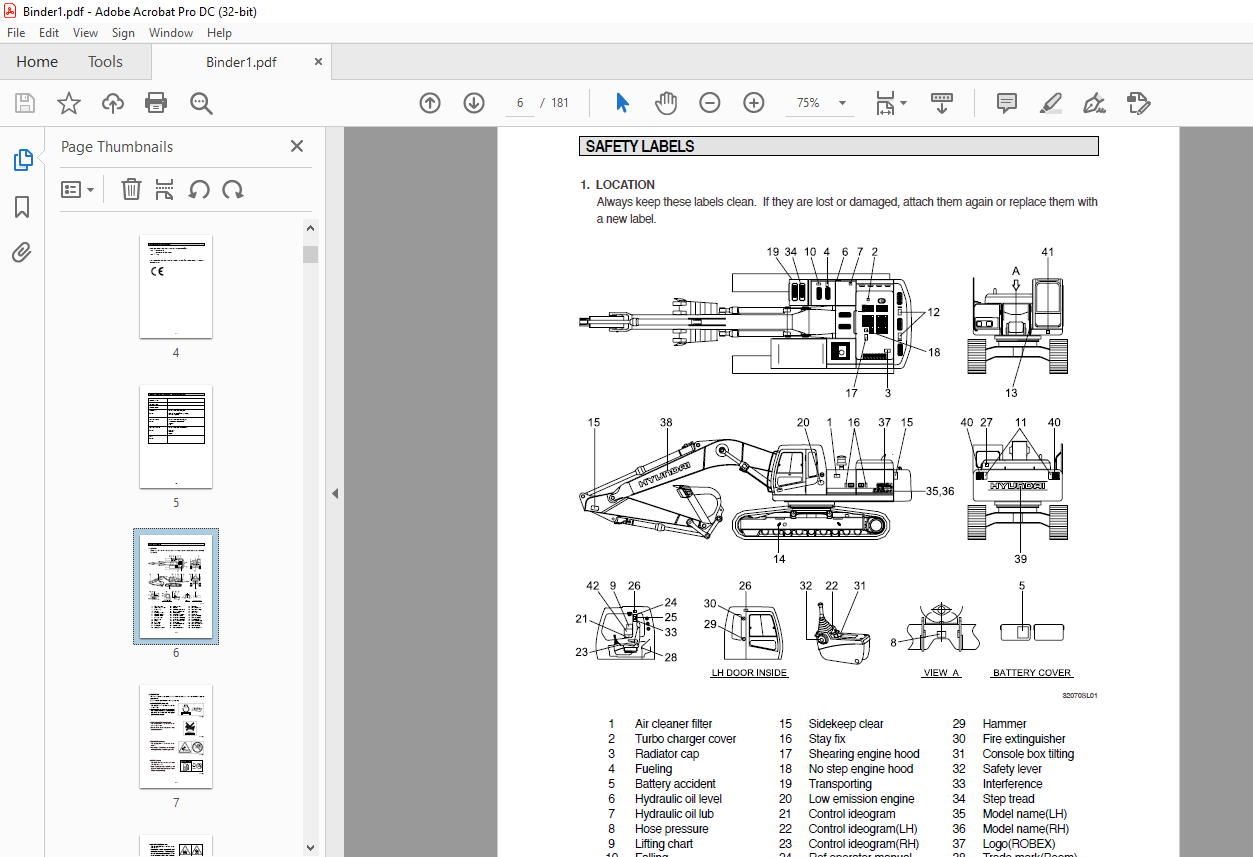Click the 'Sidekeep clear' legend entry
The image size is (1253, 857).
point(846,724)
